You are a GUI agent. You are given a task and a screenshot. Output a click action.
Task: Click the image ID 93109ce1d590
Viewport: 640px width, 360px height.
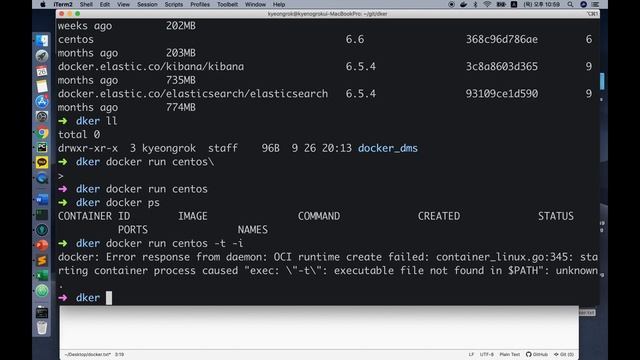[x=502, y=94]
